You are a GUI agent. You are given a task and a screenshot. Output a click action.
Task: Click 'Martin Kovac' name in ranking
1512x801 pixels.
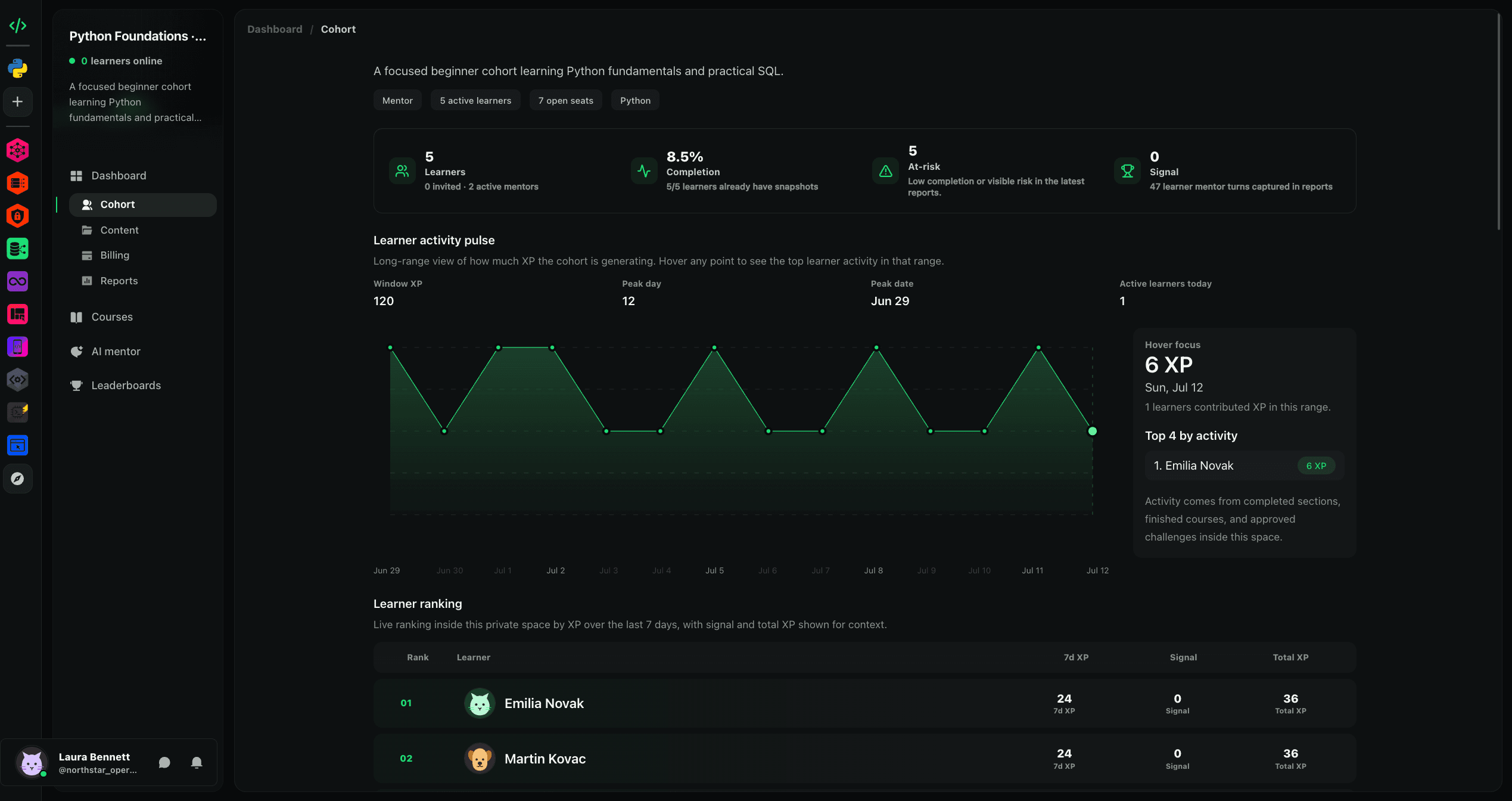545,759
